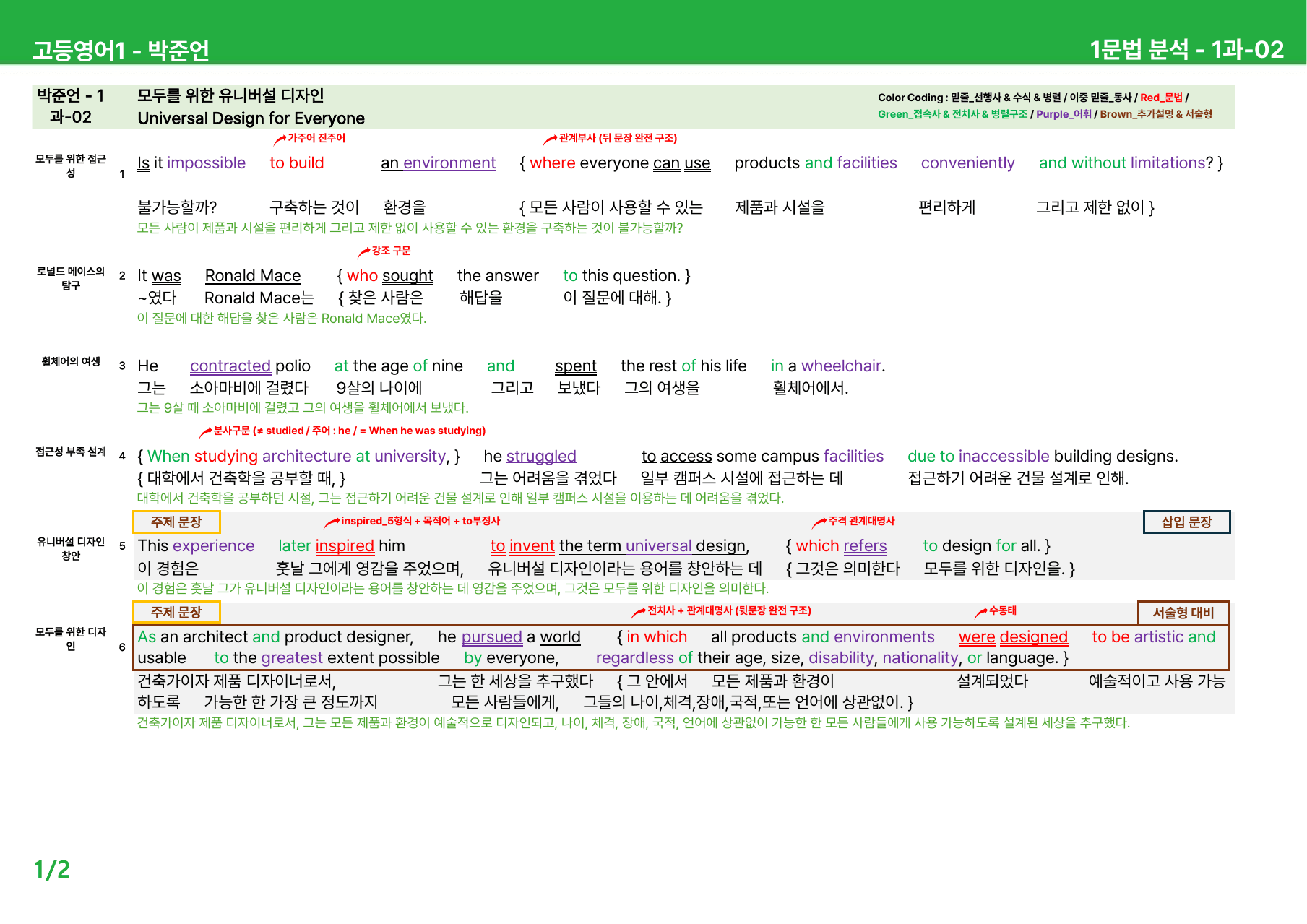The image size is (1307, 924).
Task: Click 'due to inaccessible building designs.'
Action: coord(1043,457)
